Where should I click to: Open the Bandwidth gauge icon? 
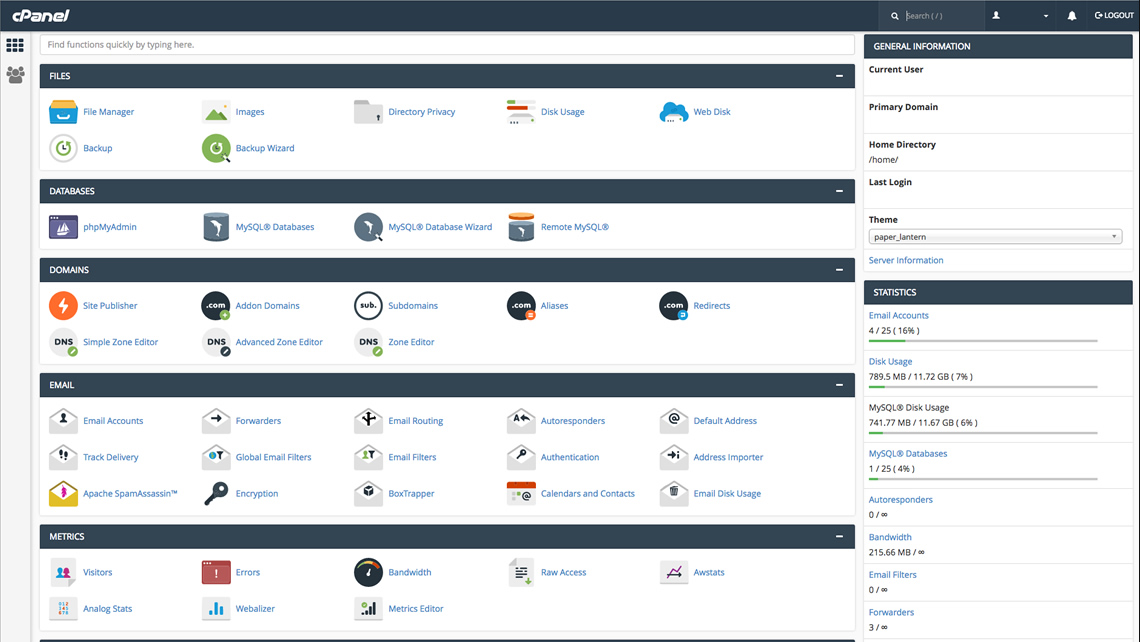[x=369, y=572]
